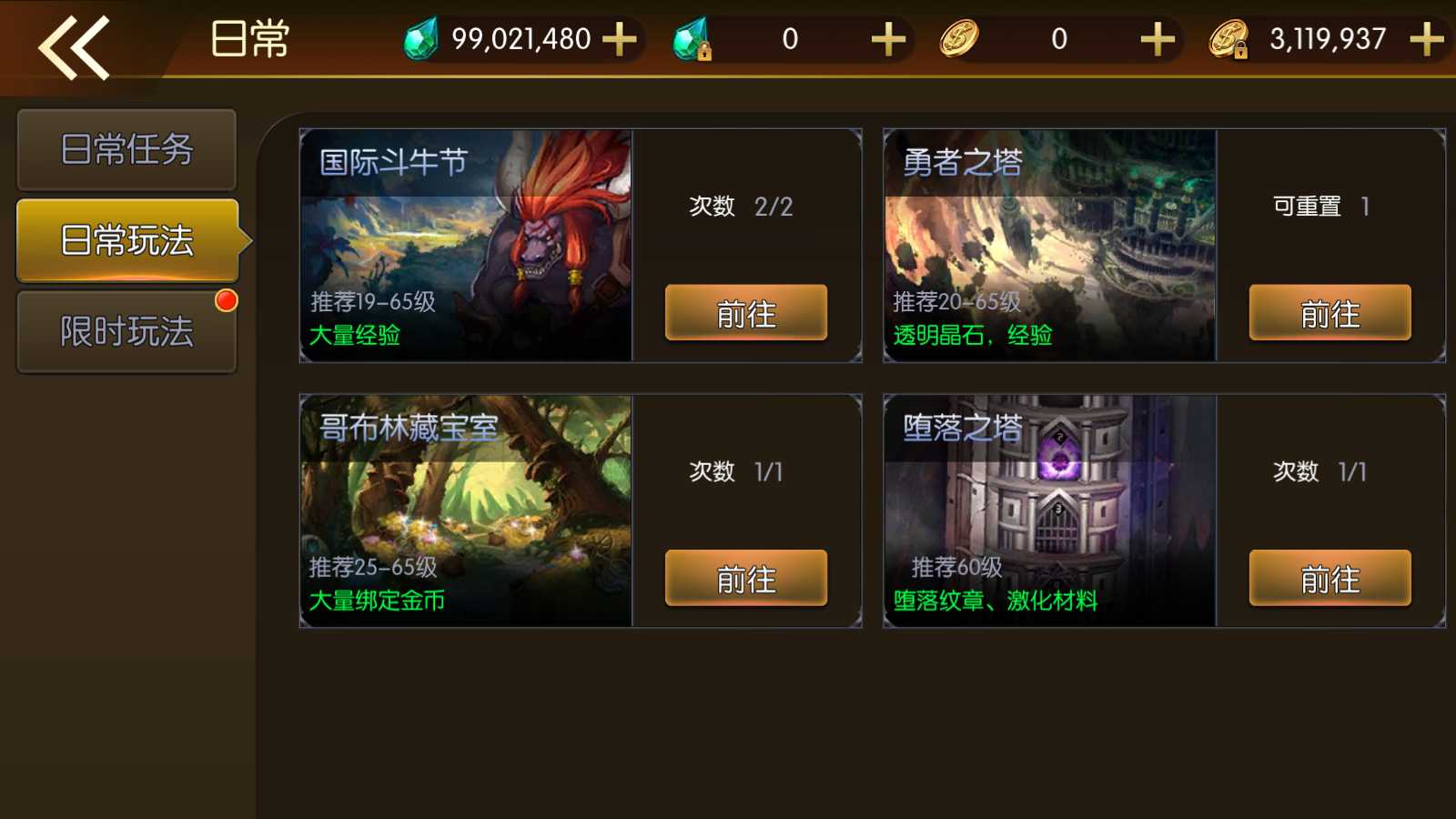The width and height of the screenshot is (1456, 819).
Task: Tap the green gem currency icon
Action: (421, 39)
